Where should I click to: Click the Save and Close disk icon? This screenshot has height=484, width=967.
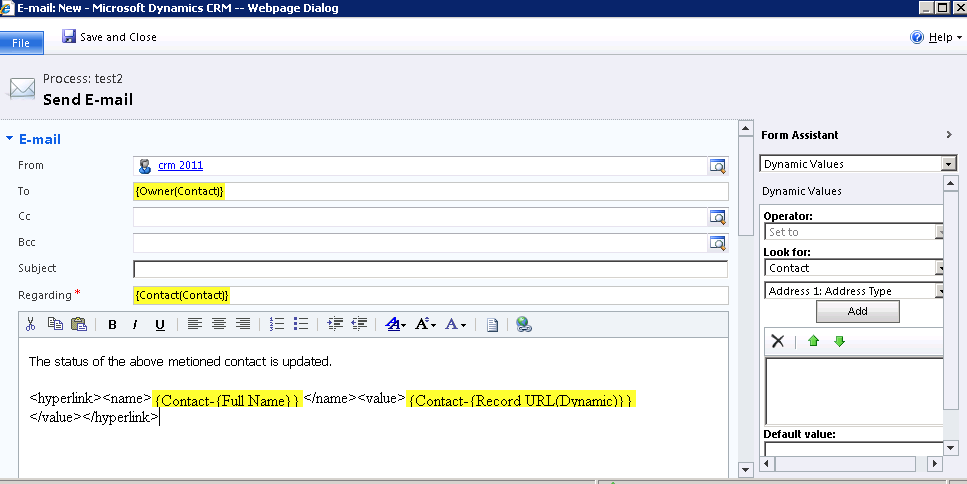tap(68, 36)
